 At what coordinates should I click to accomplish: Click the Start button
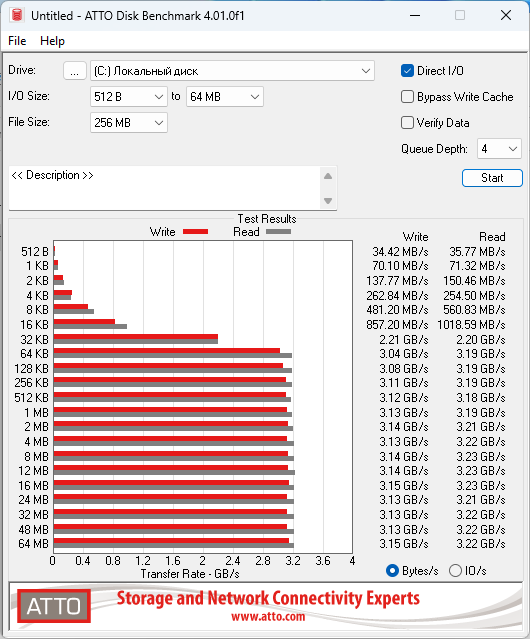[x=492, y=178]
